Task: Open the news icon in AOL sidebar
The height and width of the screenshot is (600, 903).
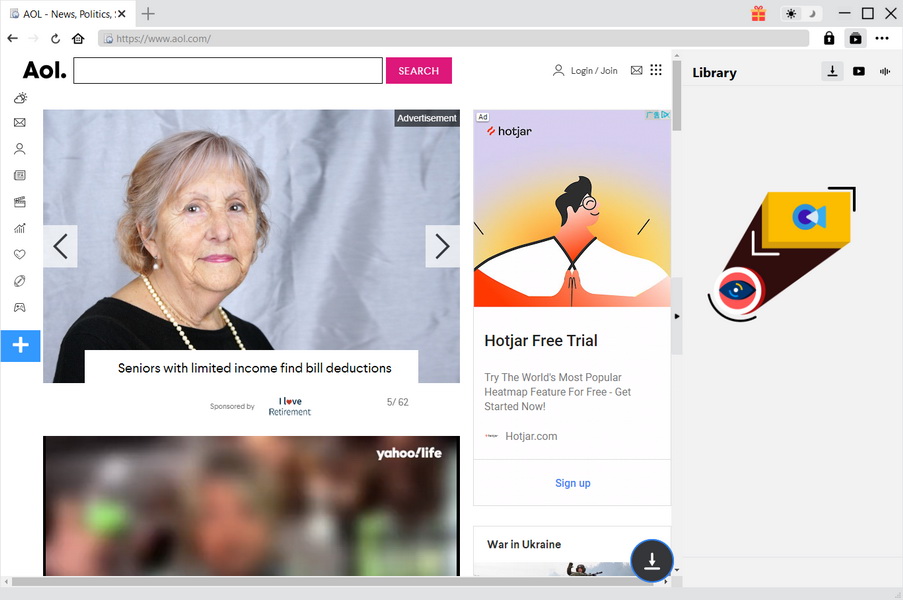Action: click(x=20, y=175)
